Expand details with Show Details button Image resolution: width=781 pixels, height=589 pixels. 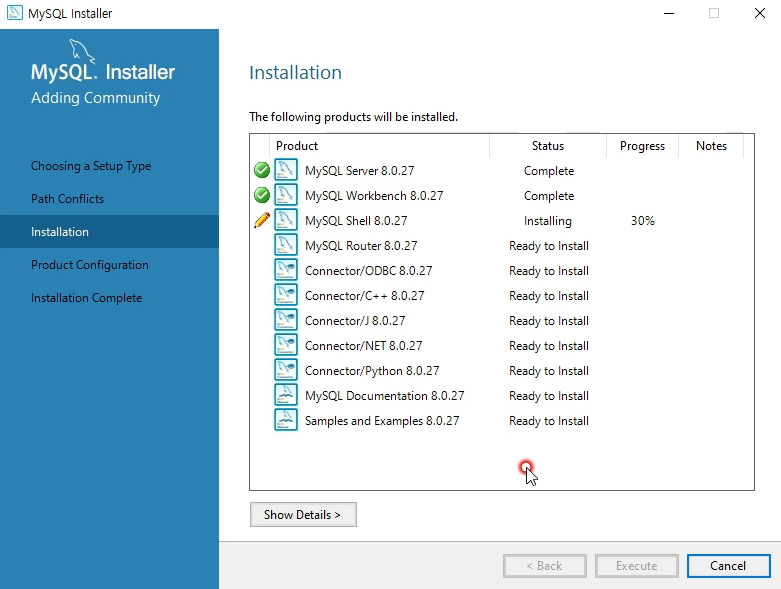pyautogui.click(x=303, y=514)
